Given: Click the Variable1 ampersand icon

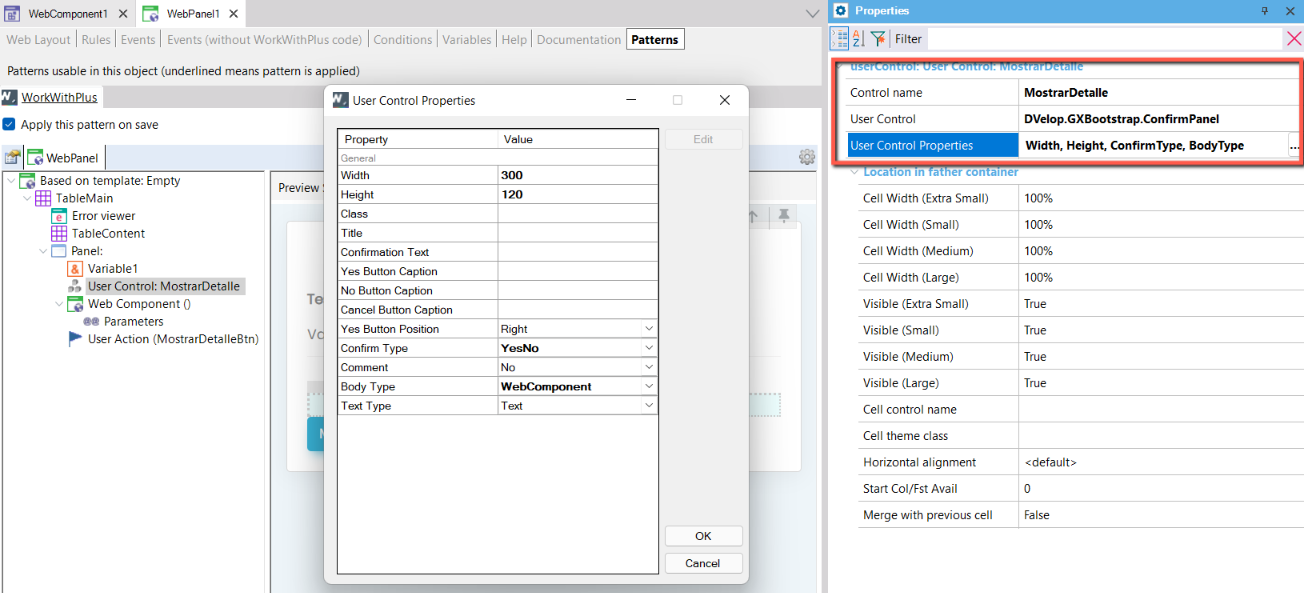Looking at the screenshot, I should (75, 269).
